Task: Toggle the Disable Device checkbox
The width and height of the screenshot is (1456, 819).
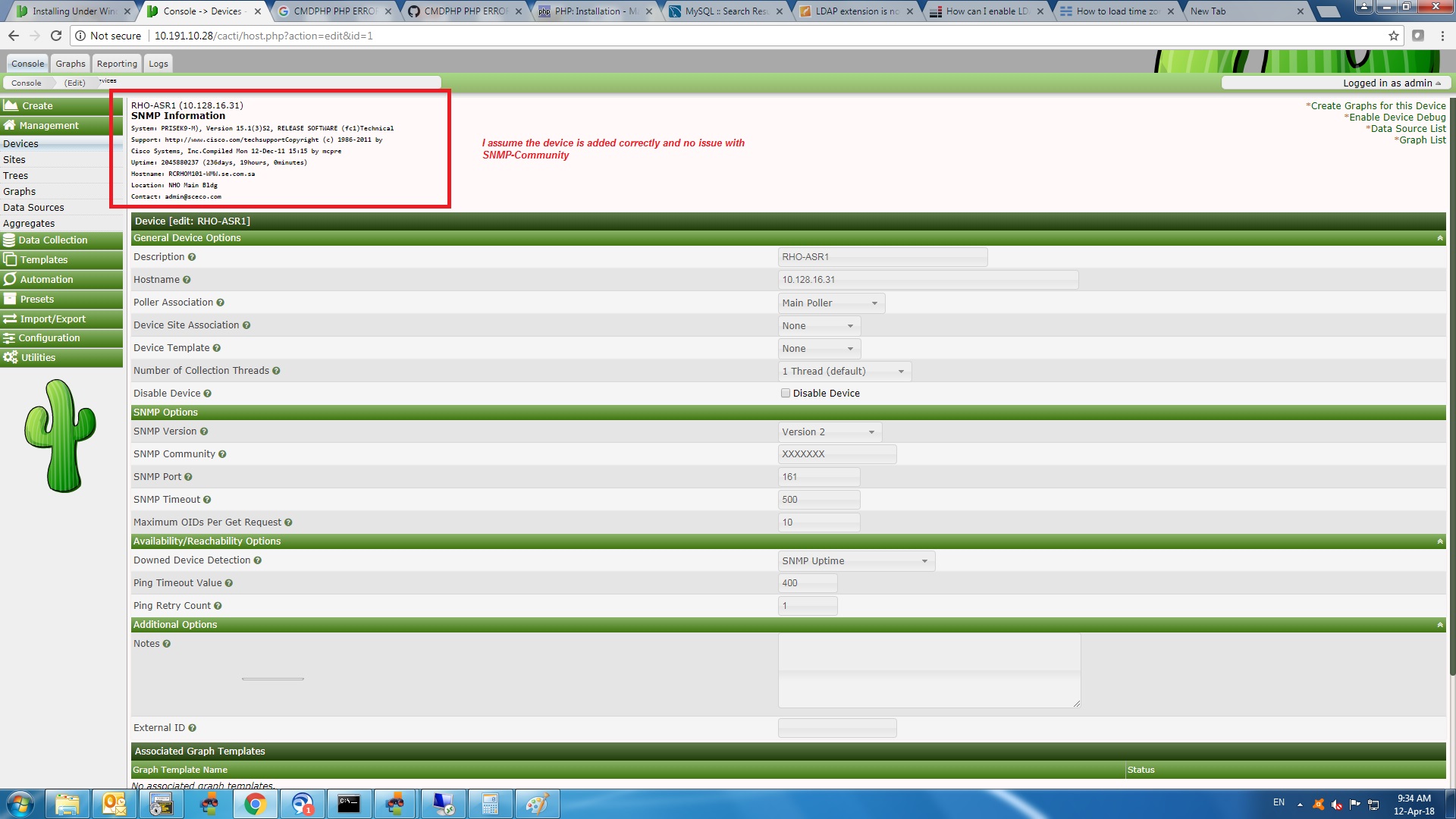Action: (786, 392)
